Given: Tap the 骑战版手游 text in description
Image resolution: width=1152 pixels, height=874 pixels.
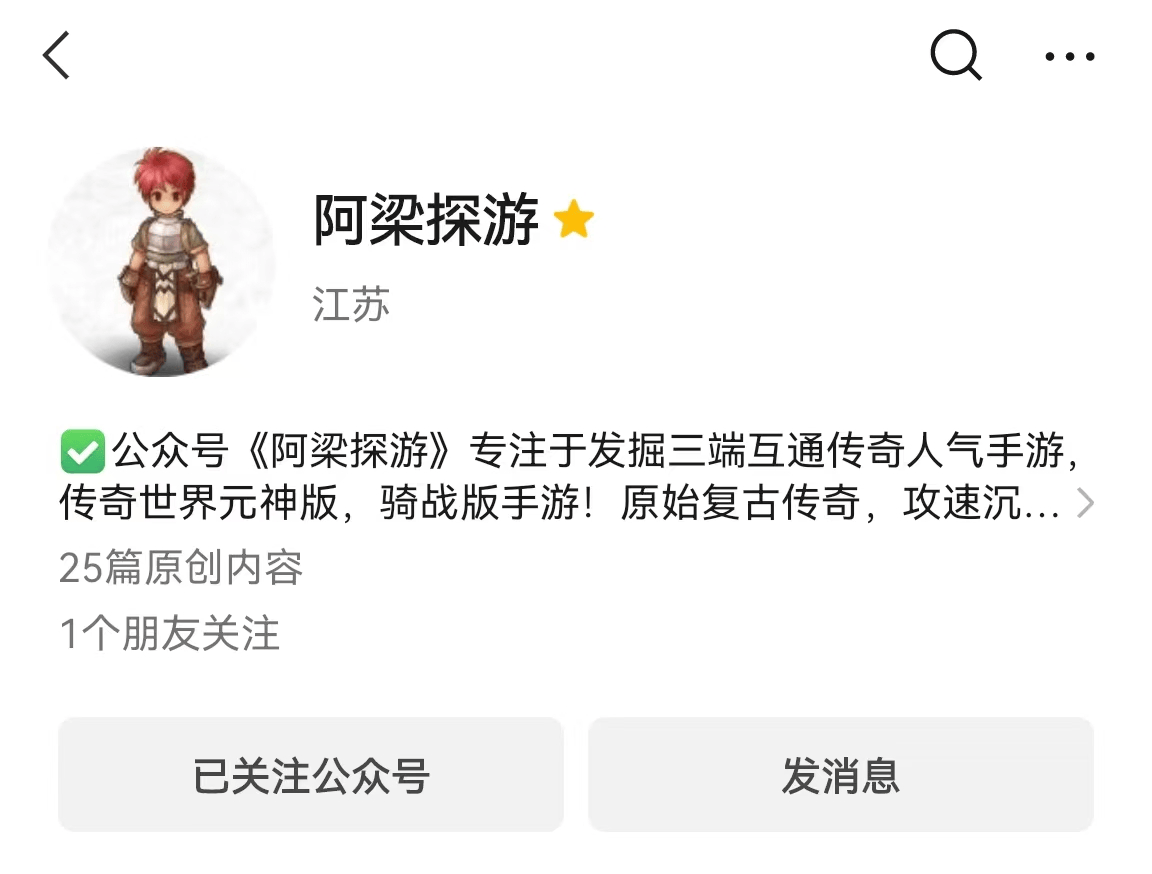Looking at the screenshot, I should (x=480, y=504).
